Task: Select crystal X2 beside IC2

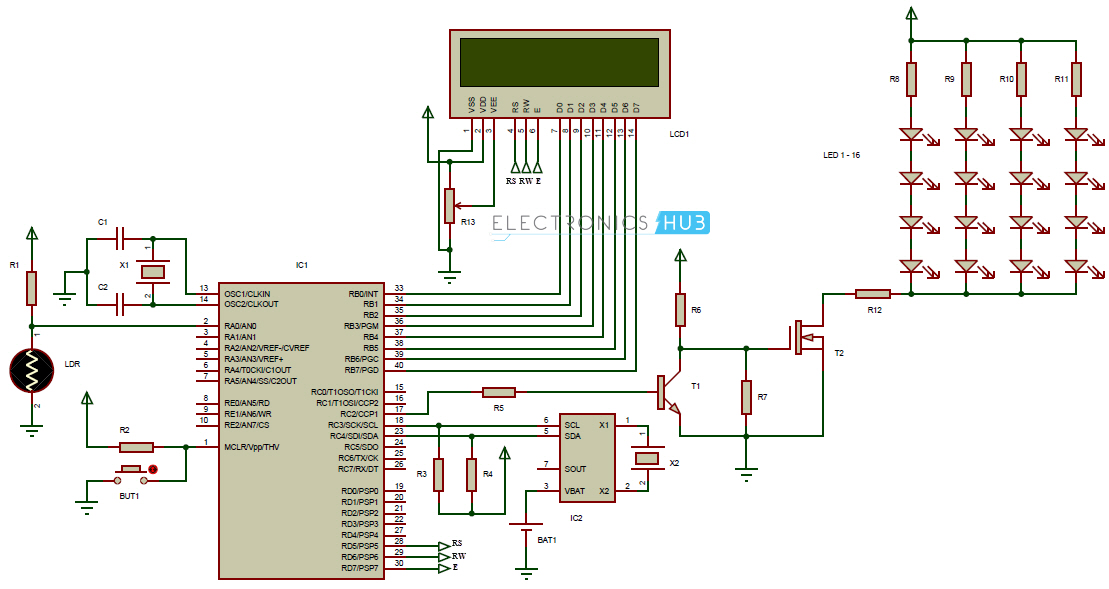Action: (x=647, y=457)
